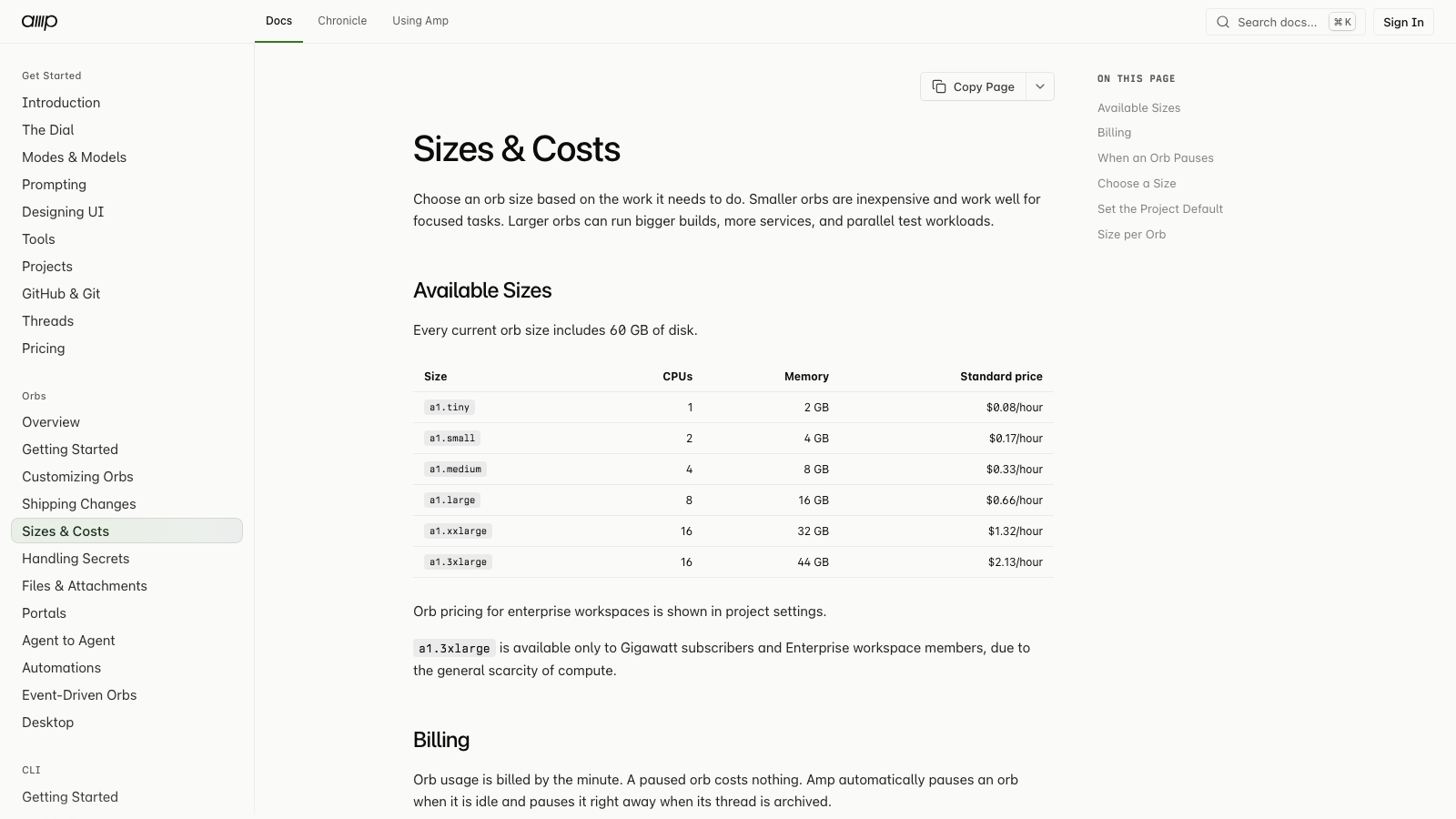Image resolution: width=1456 pixels, height=819 pixels.
Task: Open Modes & Models page
Action: [74, 157]
